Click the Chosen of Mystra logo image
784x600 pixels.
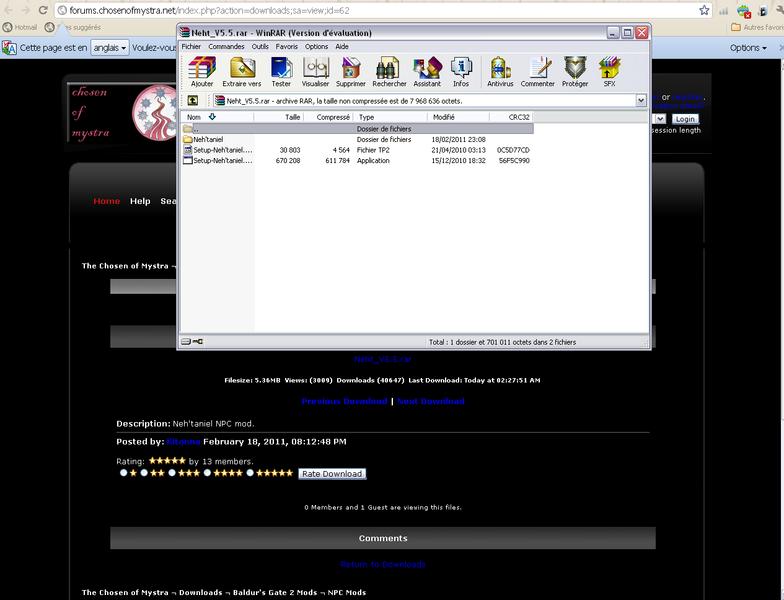[x=124, y=113]
